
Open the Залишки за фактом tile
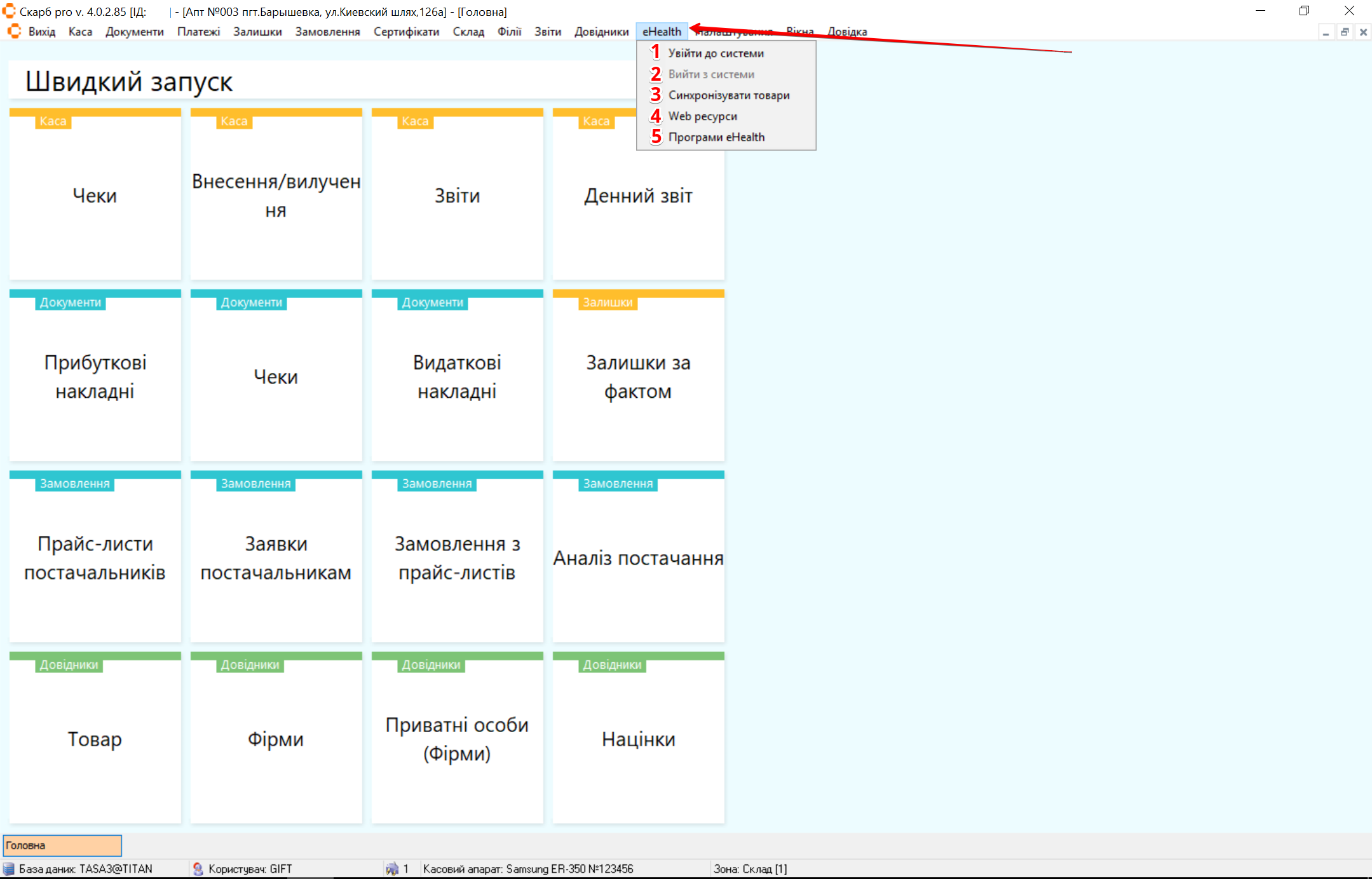(x=638, y=376)
